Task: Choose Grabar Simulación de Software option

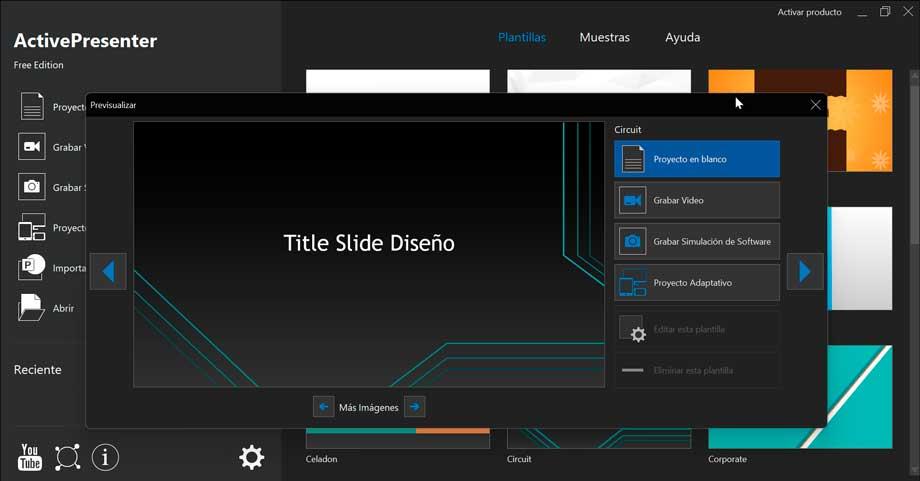Action: (697, 241)
